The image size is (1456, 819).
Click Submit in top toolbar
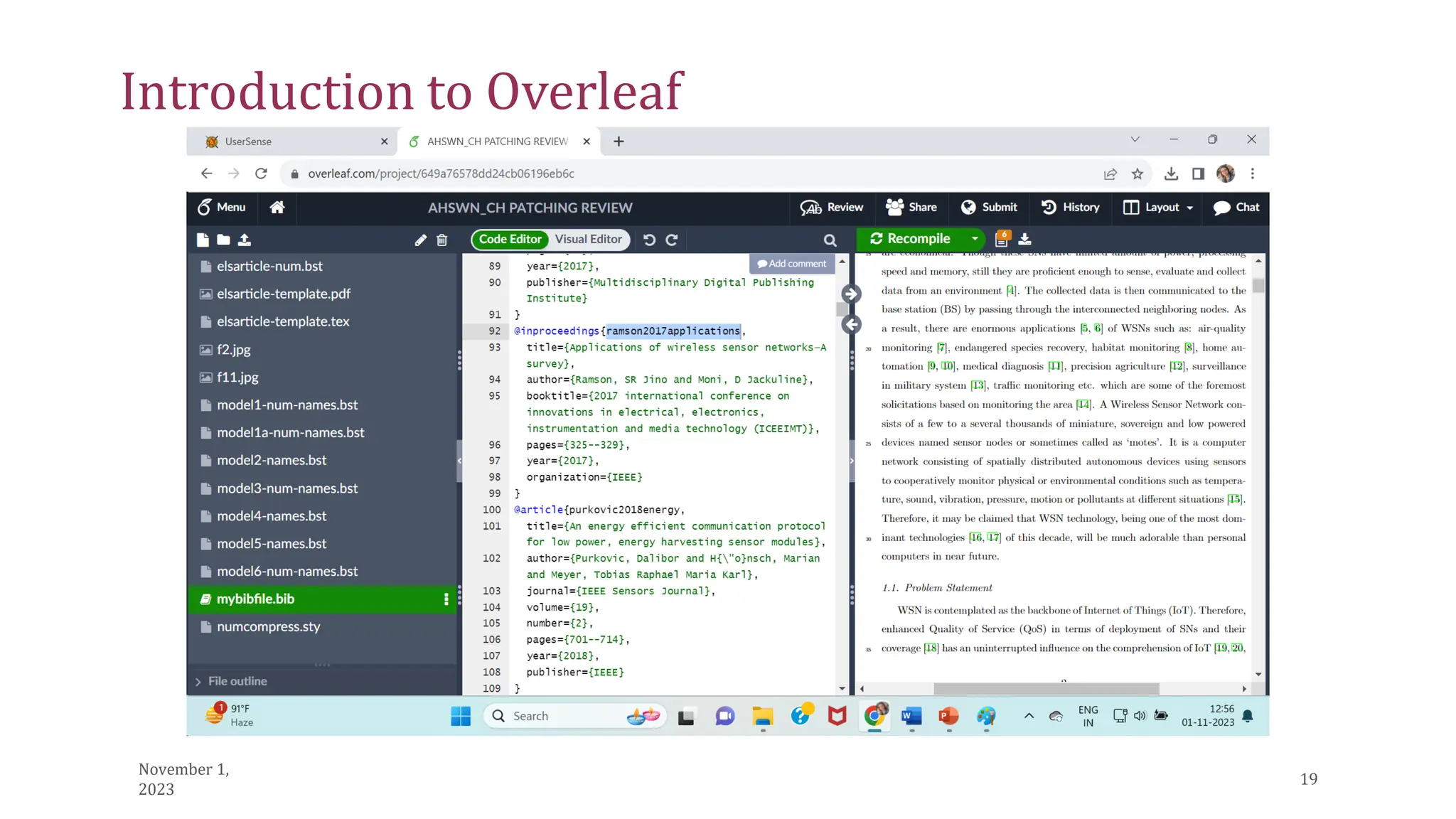pyautogui.click(x=989, y=207)
